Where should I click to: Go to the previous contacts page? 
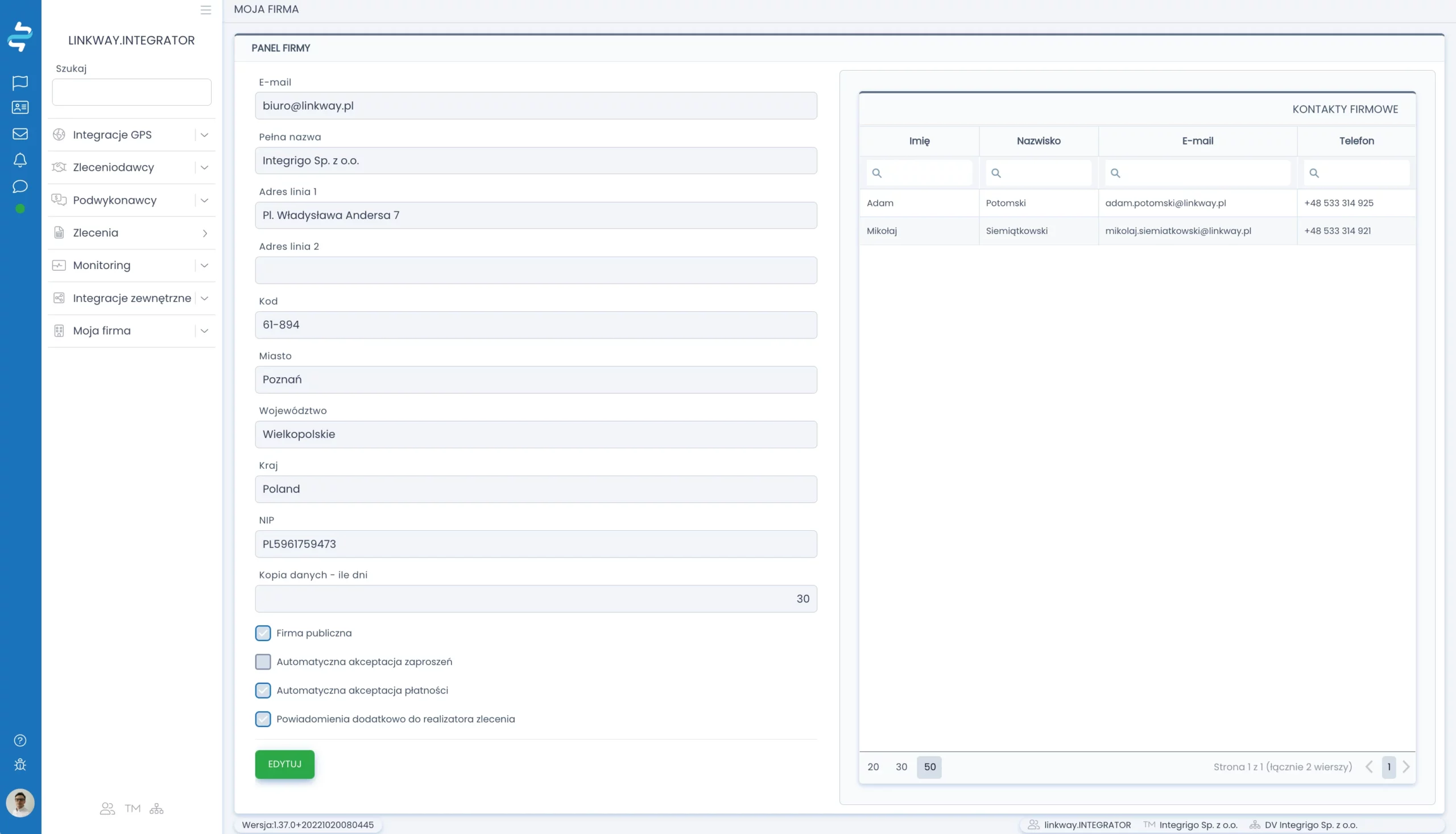click(x=1369, y=767)
